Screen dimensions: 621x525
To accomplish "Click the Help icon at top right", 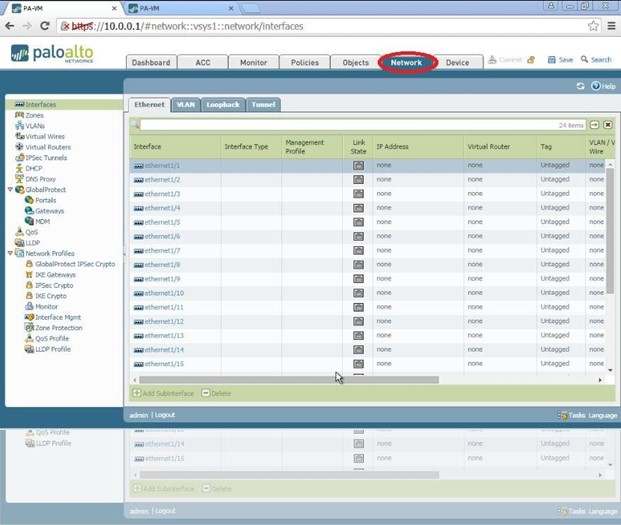I will [595, 86].
